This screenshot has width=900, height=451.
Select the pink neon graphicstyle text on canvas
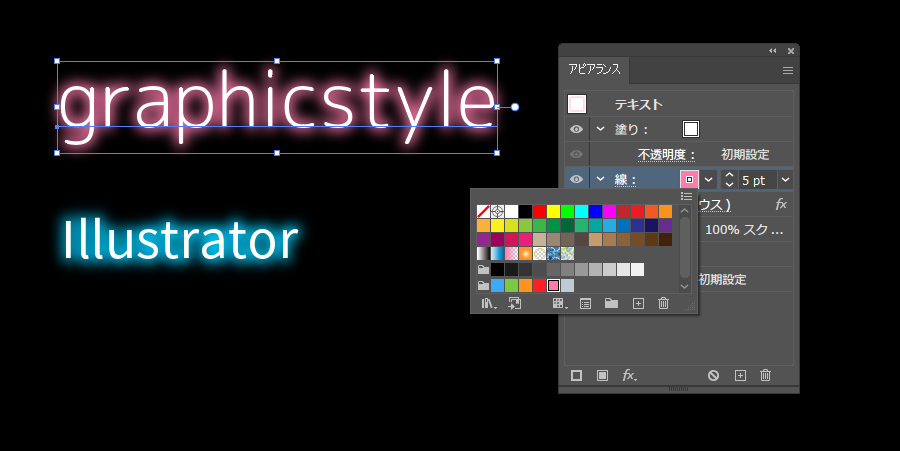(277, 107)
